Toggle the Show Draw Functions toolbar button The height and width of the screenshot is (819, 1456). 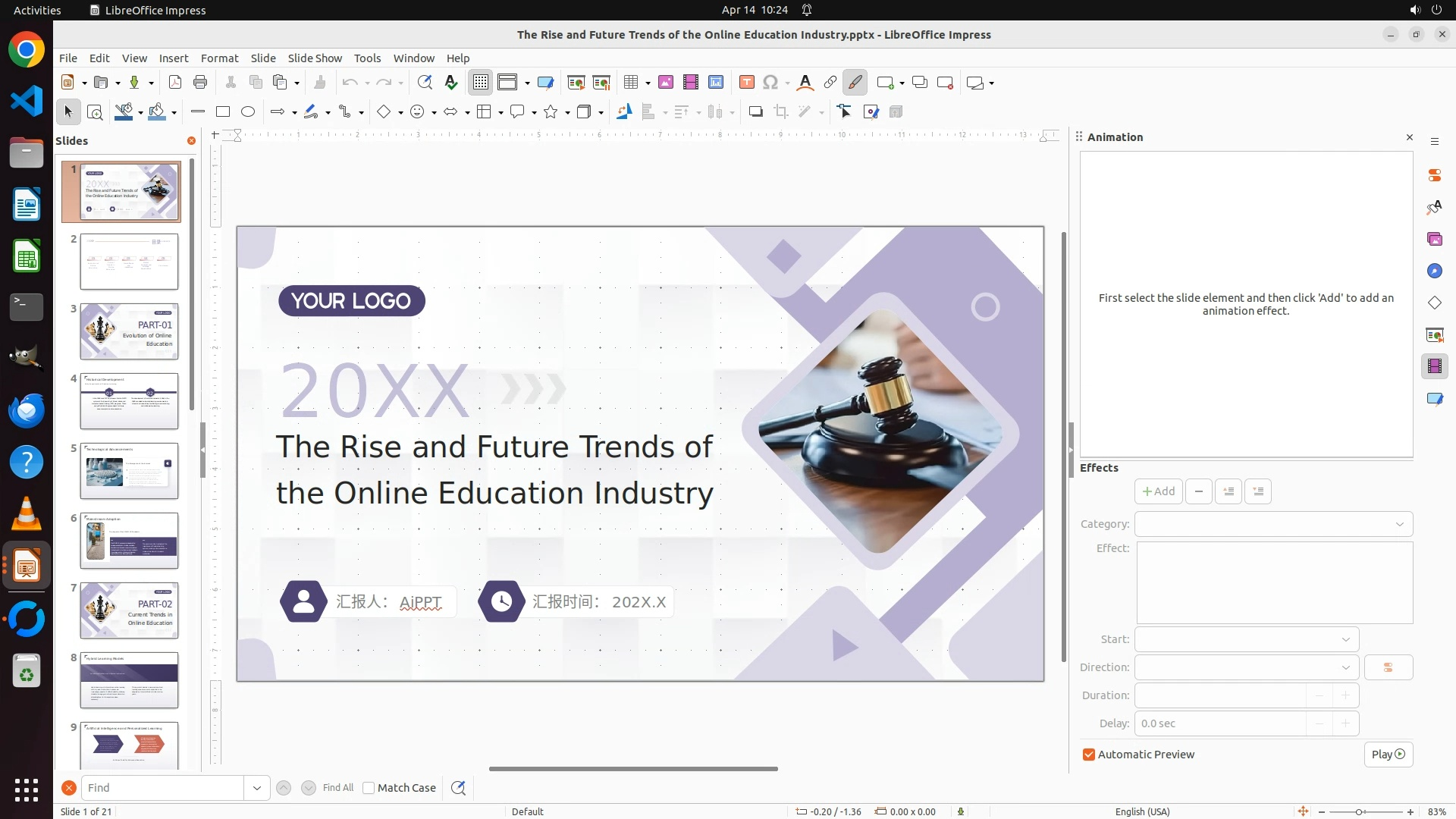point(855,83)
